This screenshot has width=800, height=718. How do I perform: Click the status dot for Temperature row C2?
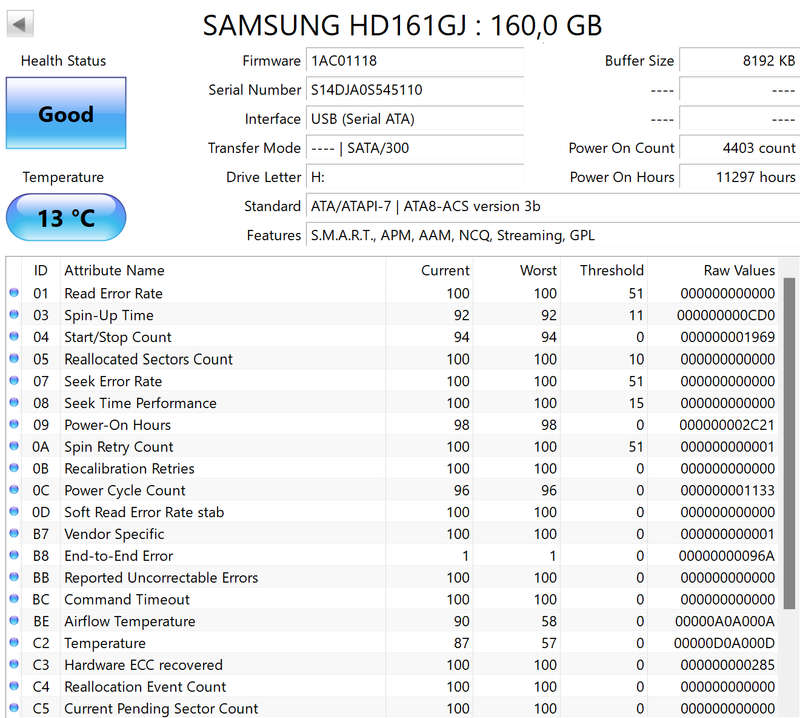coord(14,643)
